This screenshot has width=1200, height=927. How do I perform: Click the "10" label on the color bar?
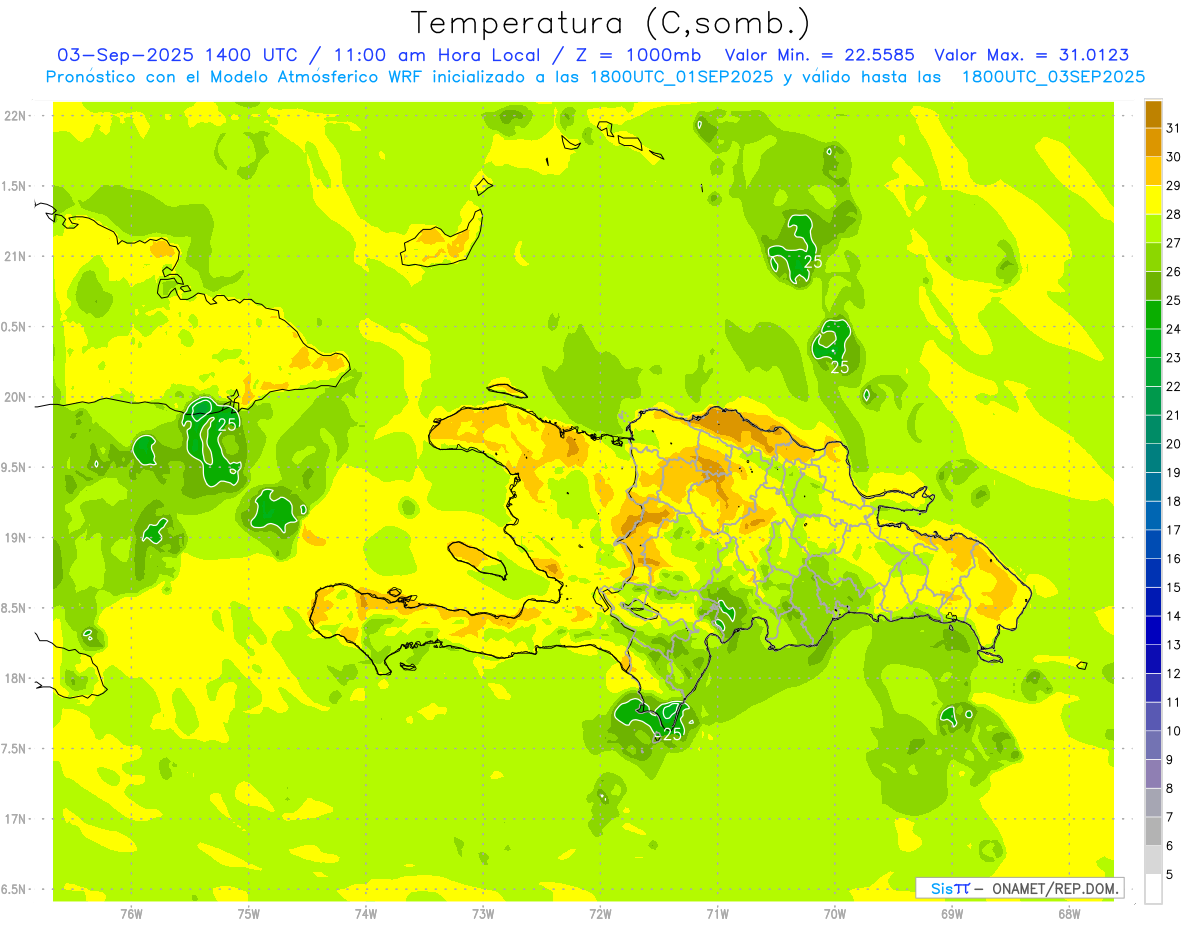point(1174,731)
